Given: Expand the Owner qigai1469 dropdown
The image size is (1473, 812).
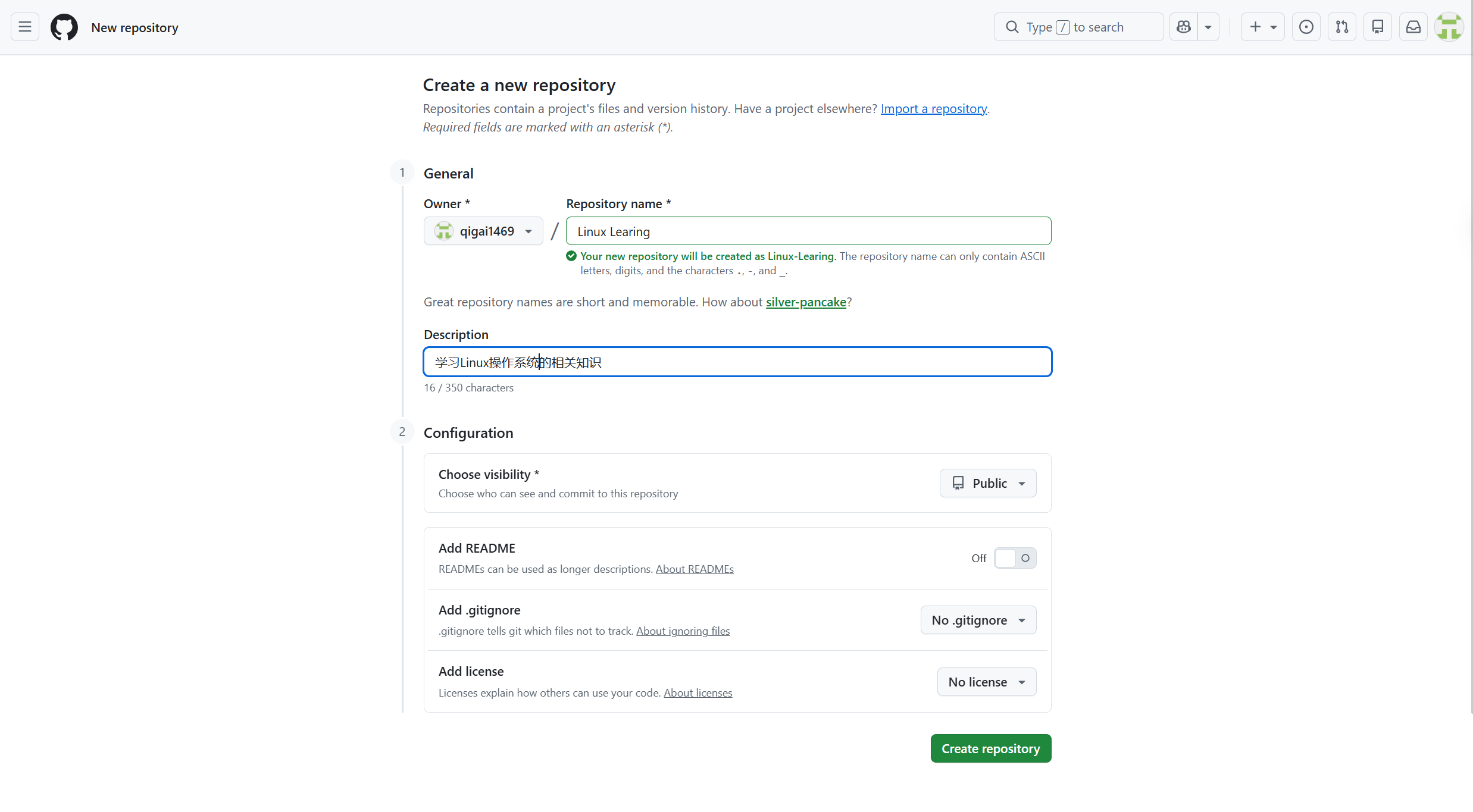Looking at the screenshot, I should click(483, 231).
